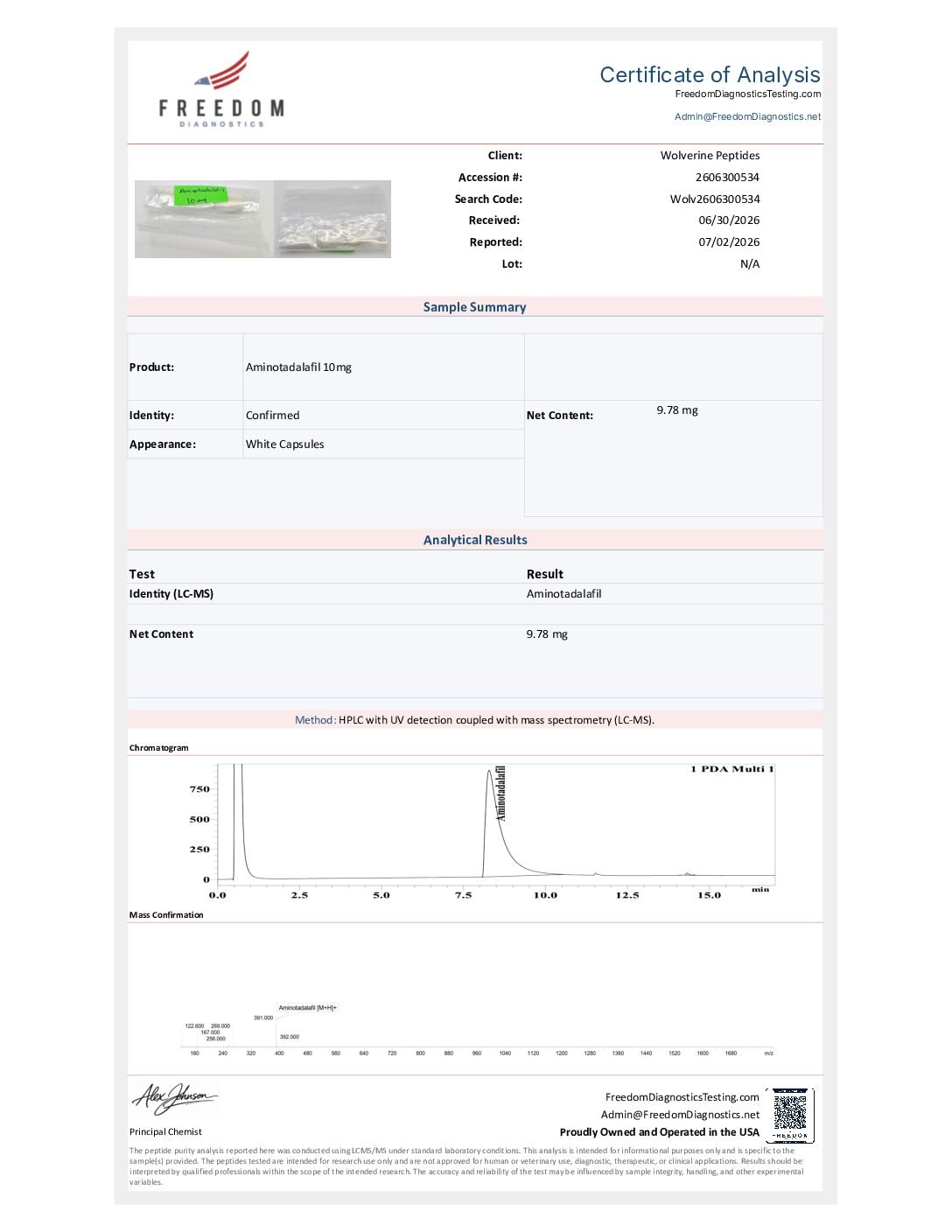Viewport: 952px width, 1232px height.
Task: Click the Net Content label in summary
Action: [560, 416]
